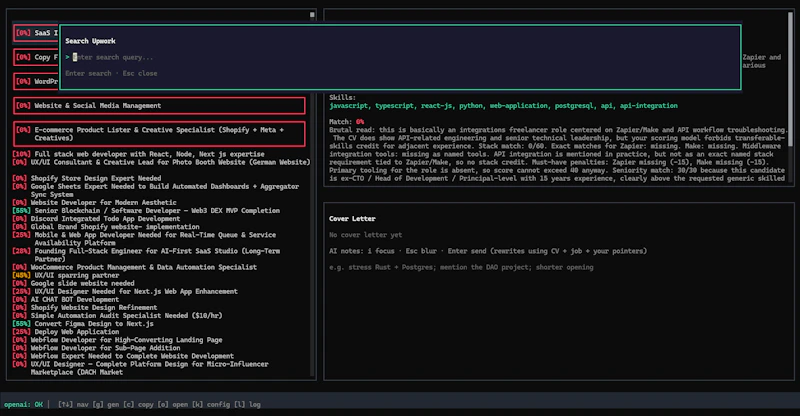Select Senior Blockchain / Software Developer job
Image resolution: width=800 pixels, height=416 pixels.
(x=146, y=211)
